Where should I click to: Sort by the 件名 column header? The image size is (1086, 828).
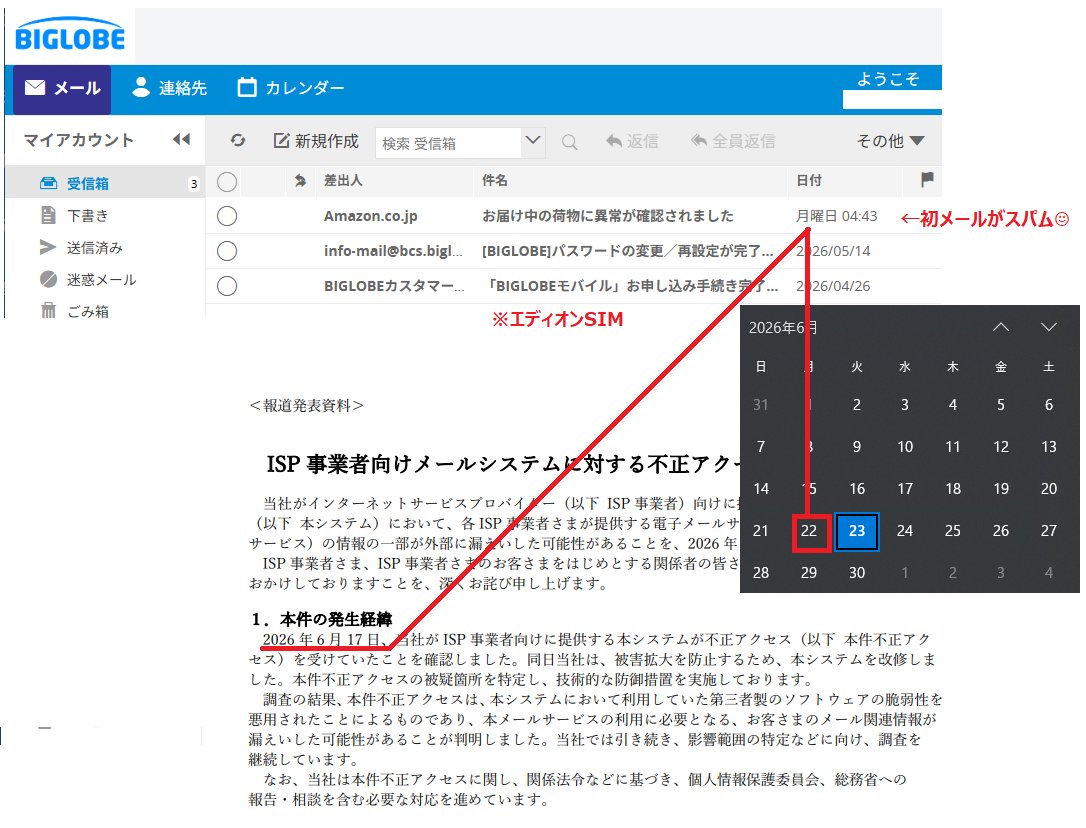point(495,181)
